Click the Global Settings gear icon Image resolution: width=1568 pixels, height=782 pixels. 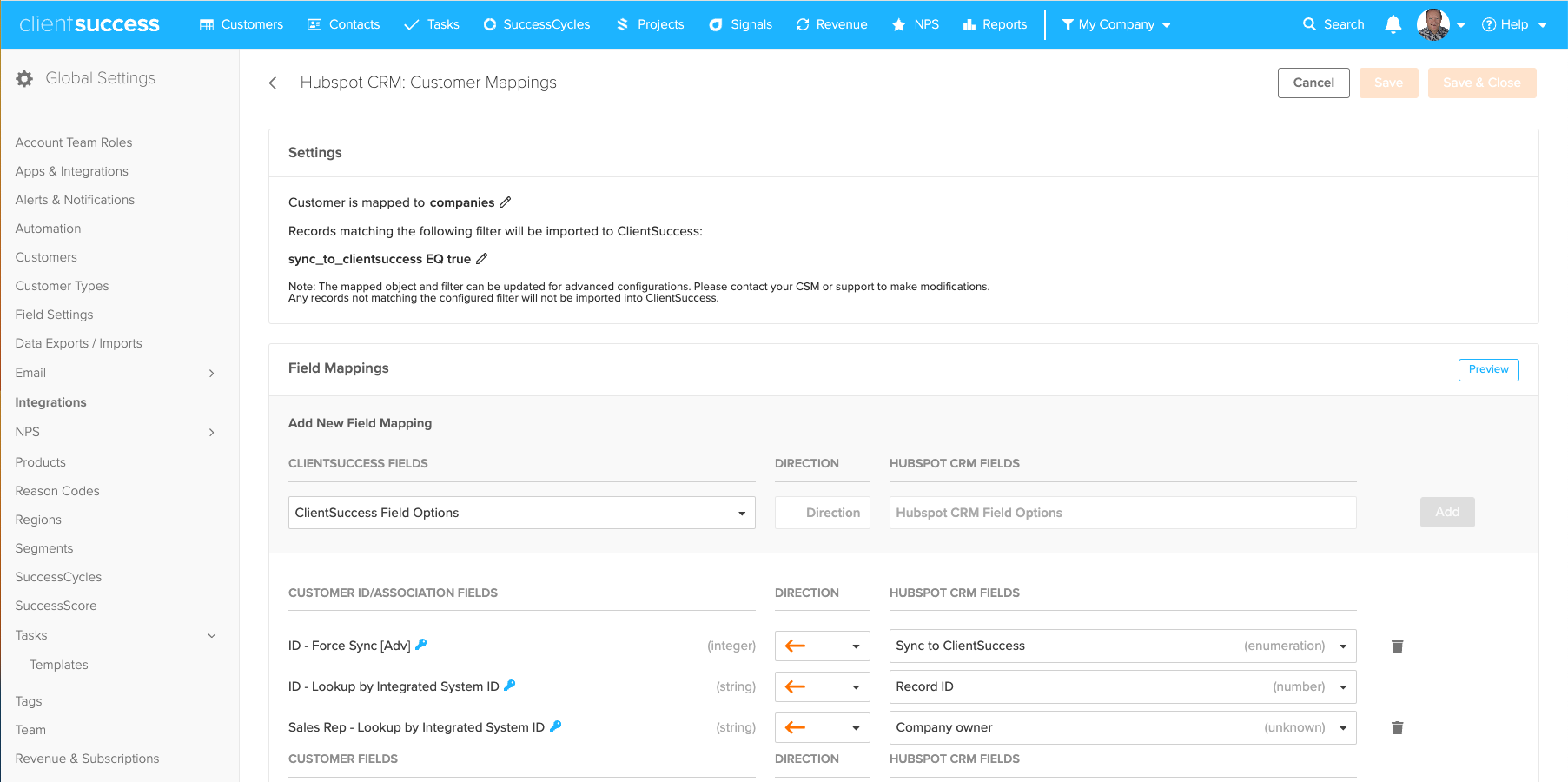click(24, 78)
